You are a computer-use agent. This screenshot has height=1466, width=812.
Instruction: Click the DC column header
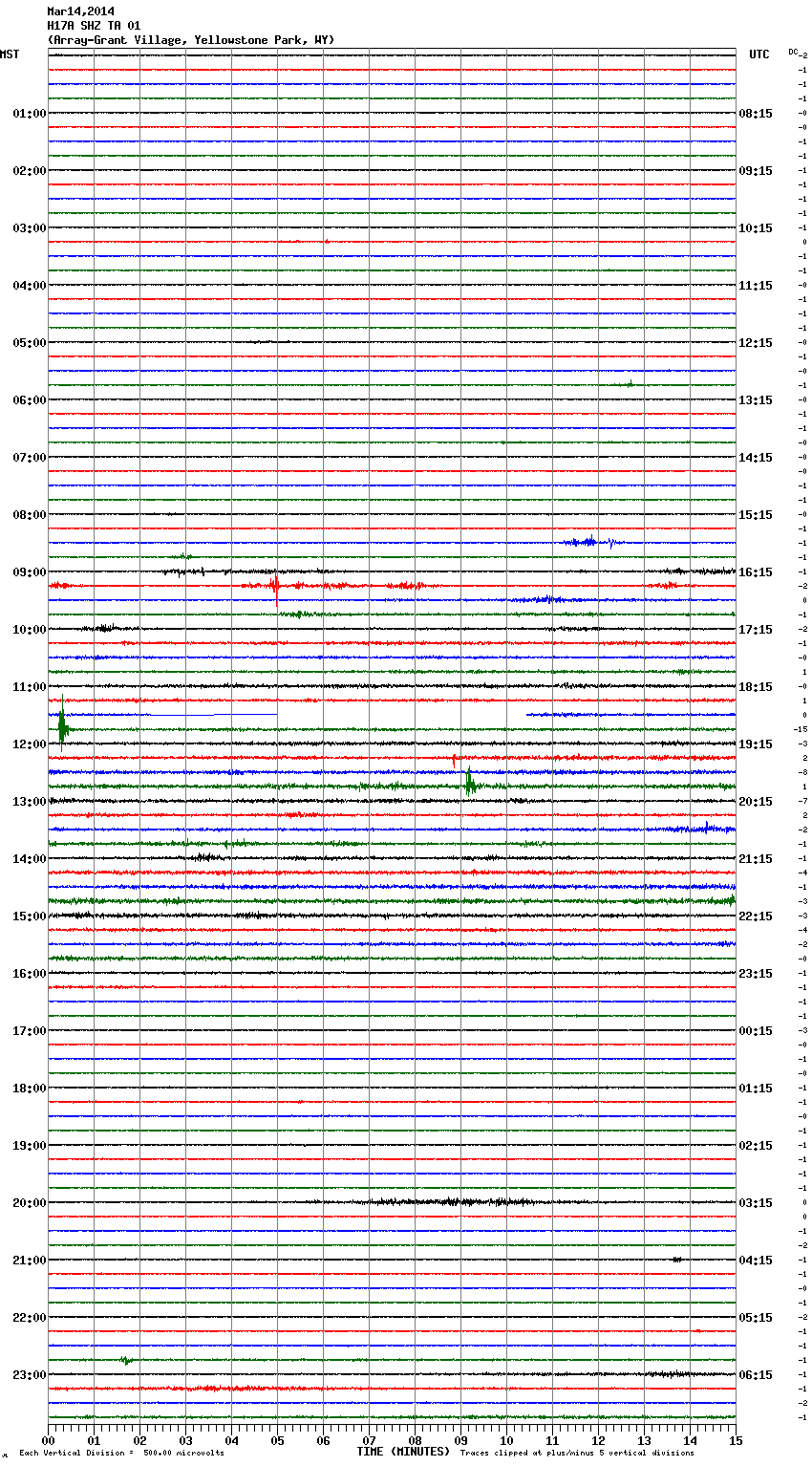tap(794, 52)
